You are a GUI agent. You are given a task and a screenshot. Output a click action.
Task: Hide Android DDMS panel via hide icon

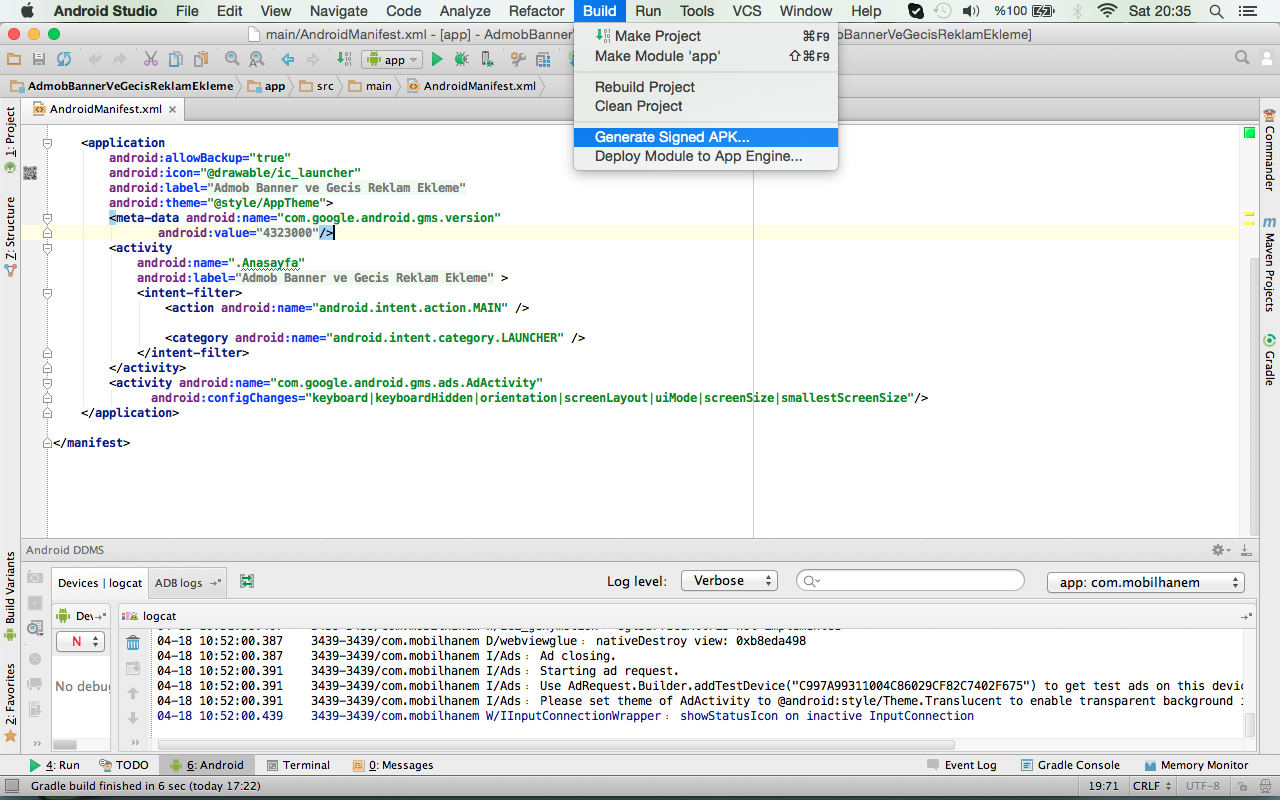[1246, 550]
